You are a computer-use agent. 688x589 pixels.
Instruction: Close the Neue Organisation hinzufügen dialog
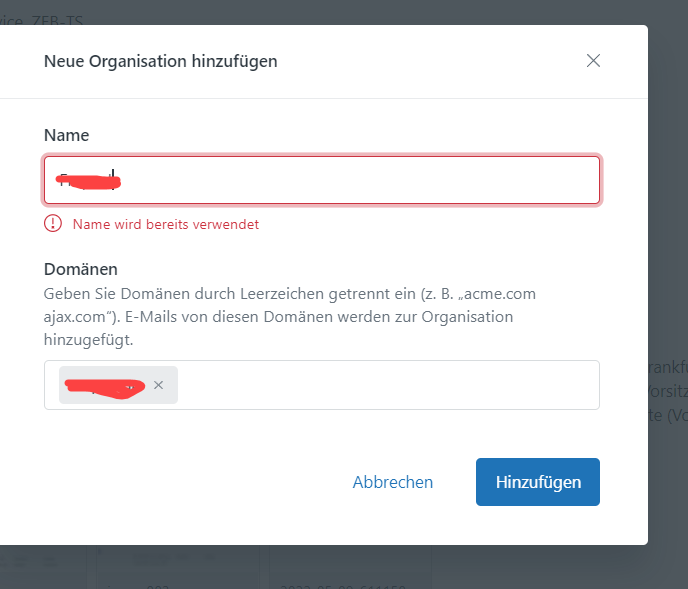click(x=593, y=61)
